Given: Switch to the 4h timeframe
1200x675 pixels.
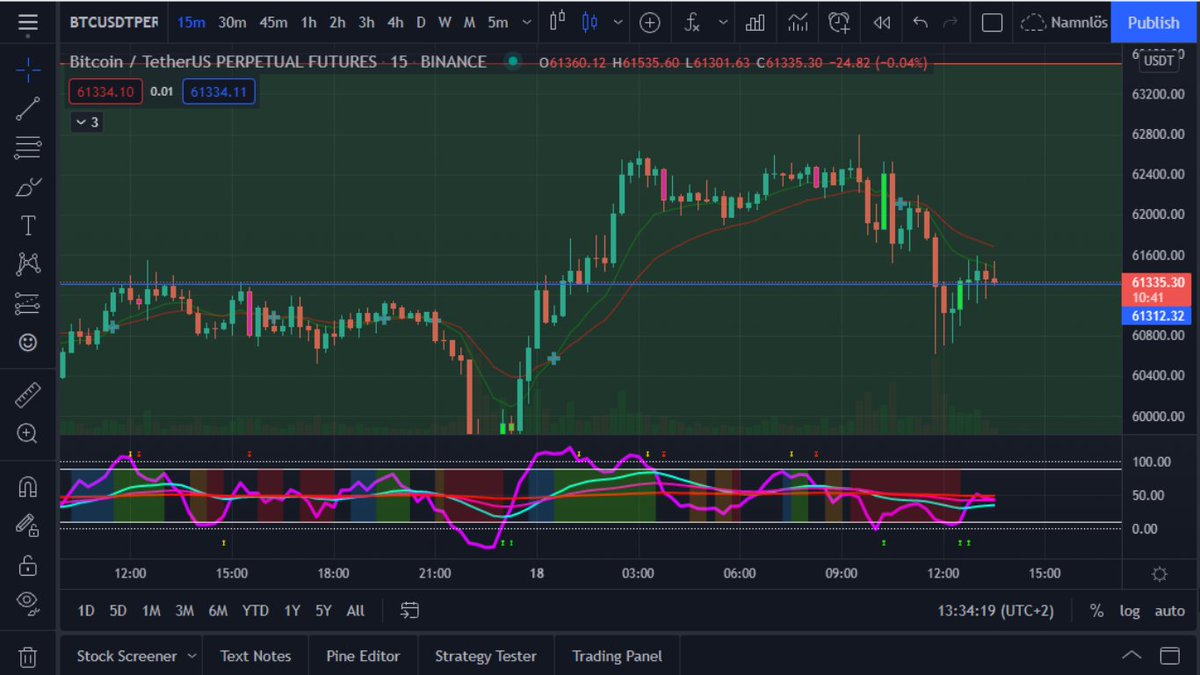Looking at the screenshot, I should tap(395, 22).
